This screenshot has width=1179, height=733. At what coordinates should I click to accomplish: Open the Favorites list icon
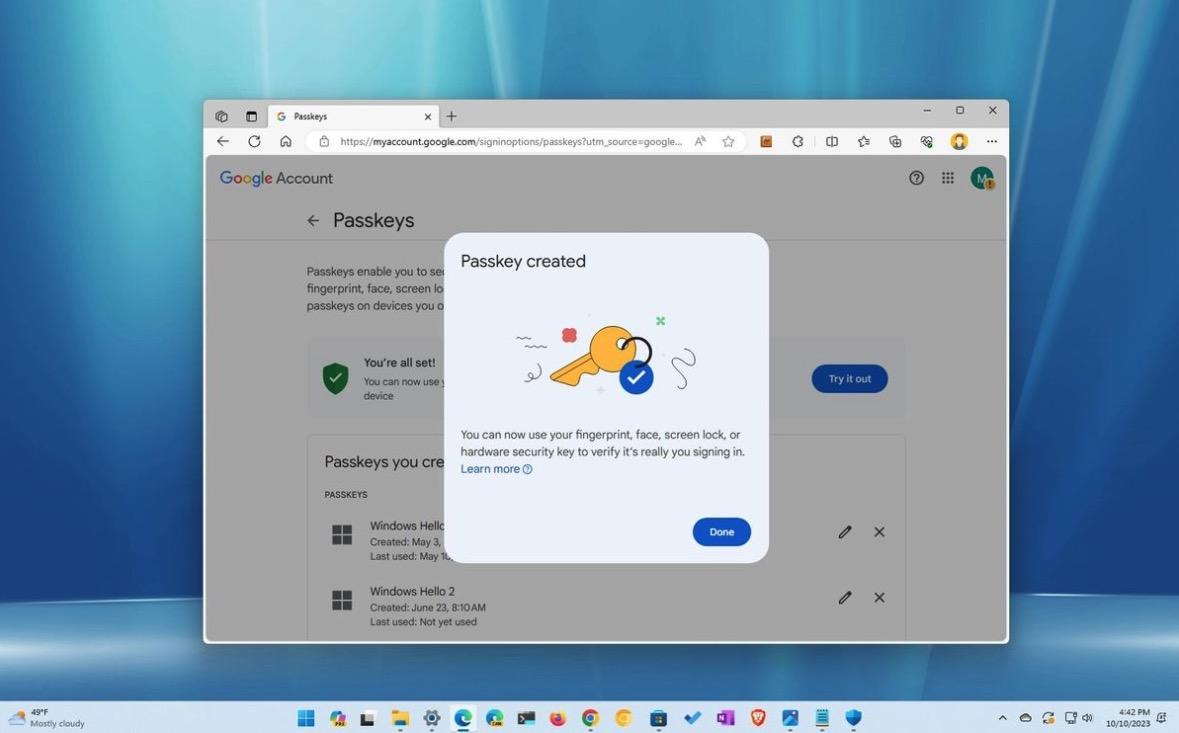tap(863, 141)
